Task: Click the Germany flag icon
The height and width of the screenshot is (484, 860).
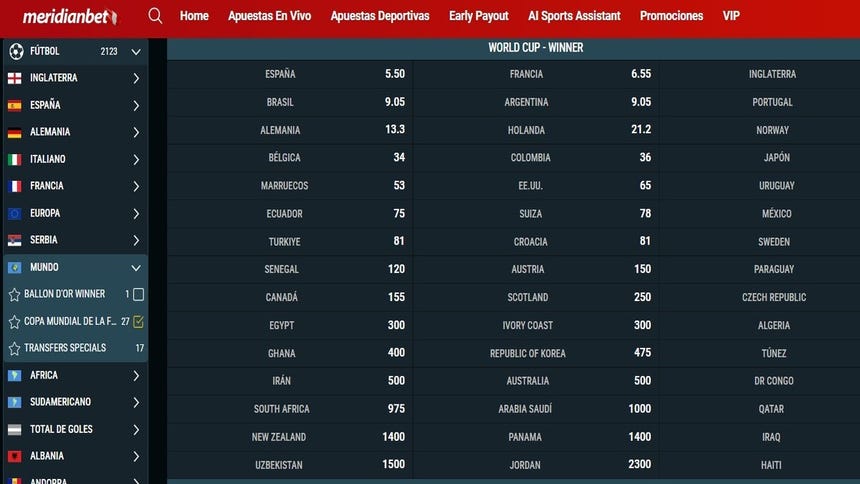Action: tap(14, 132)
